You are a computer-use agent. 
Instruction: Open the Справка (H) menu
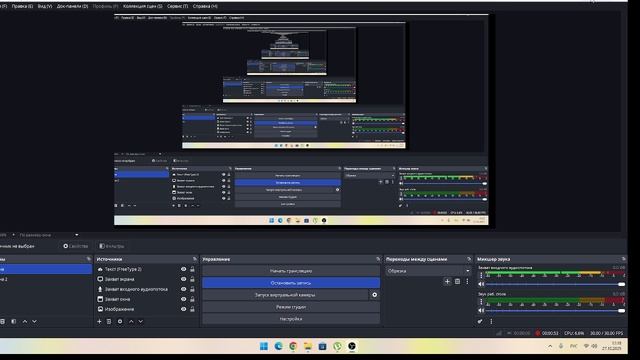205,6
